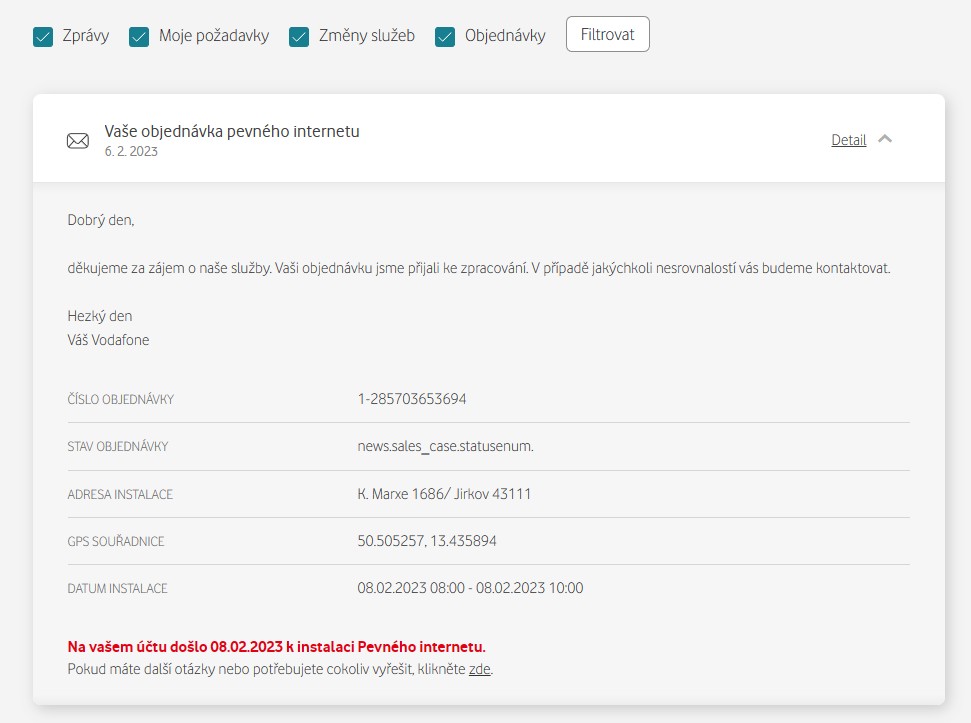
Task: Disable the Změny služeb checkbox
Action: 298,37
